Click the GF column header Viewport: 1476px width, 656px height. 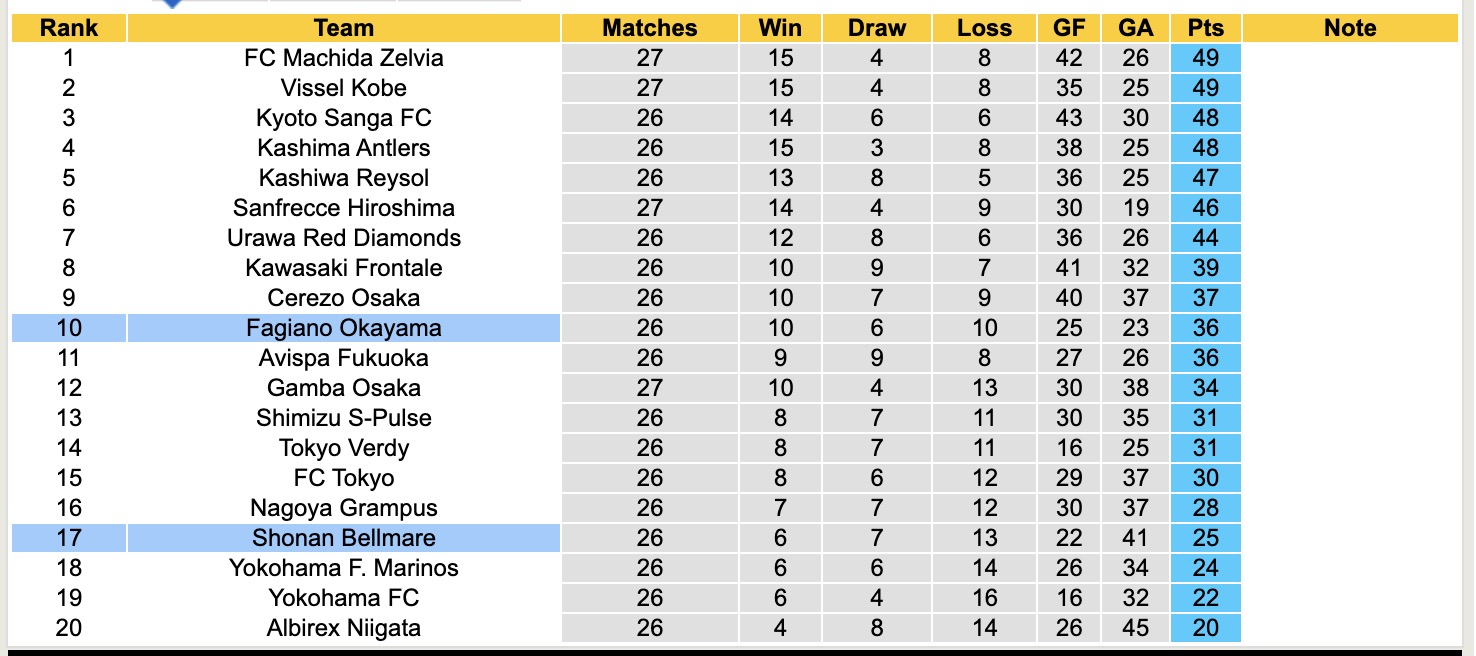(x=1069, y=28)
